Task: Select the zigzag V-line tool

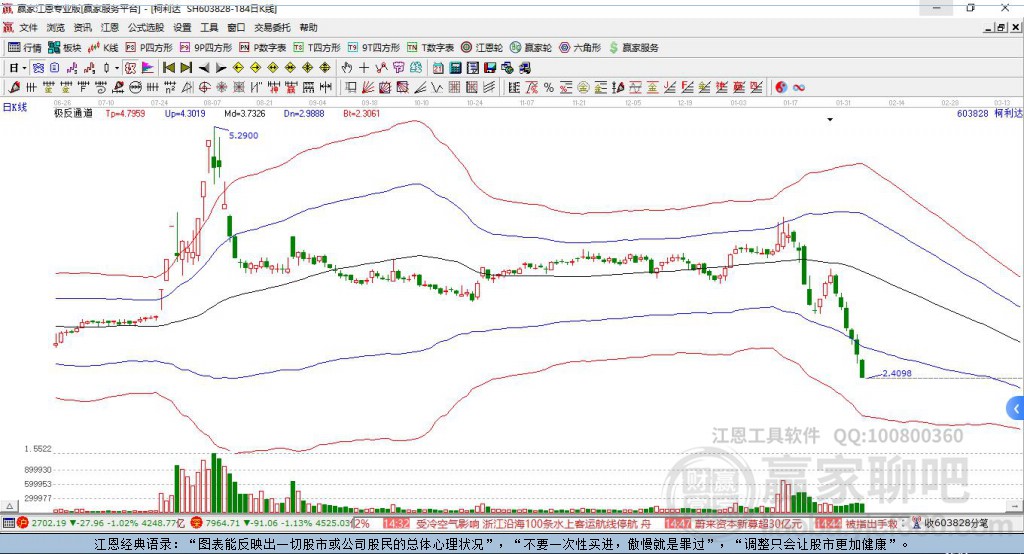Action: 437,88
